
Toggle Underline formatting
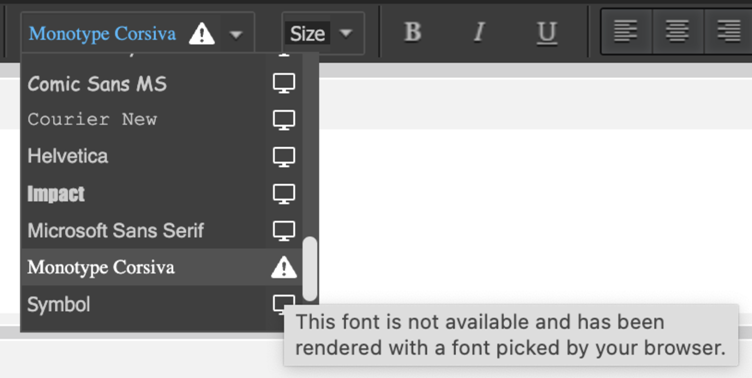coord(546,33)
